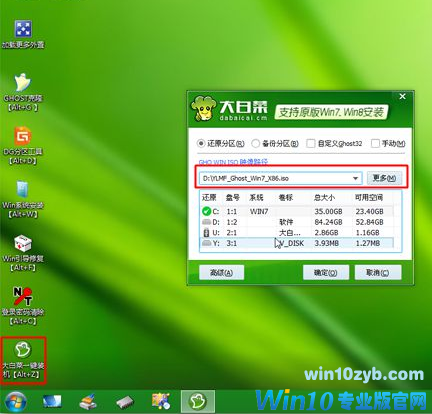Click the 大白... volume label cell
This screenshot has height=414, width=432.
coord(290,233)
